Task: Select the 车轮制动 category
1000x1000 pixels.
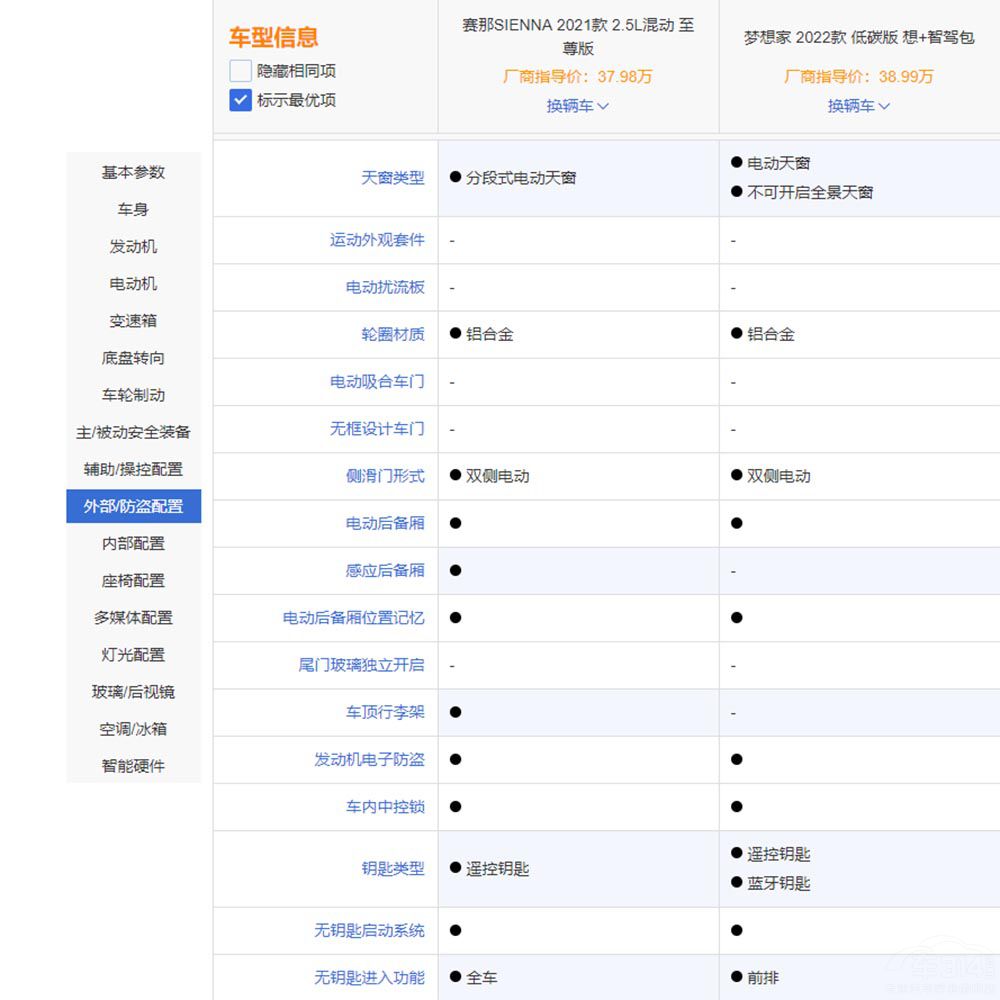Action: [133, 394]
